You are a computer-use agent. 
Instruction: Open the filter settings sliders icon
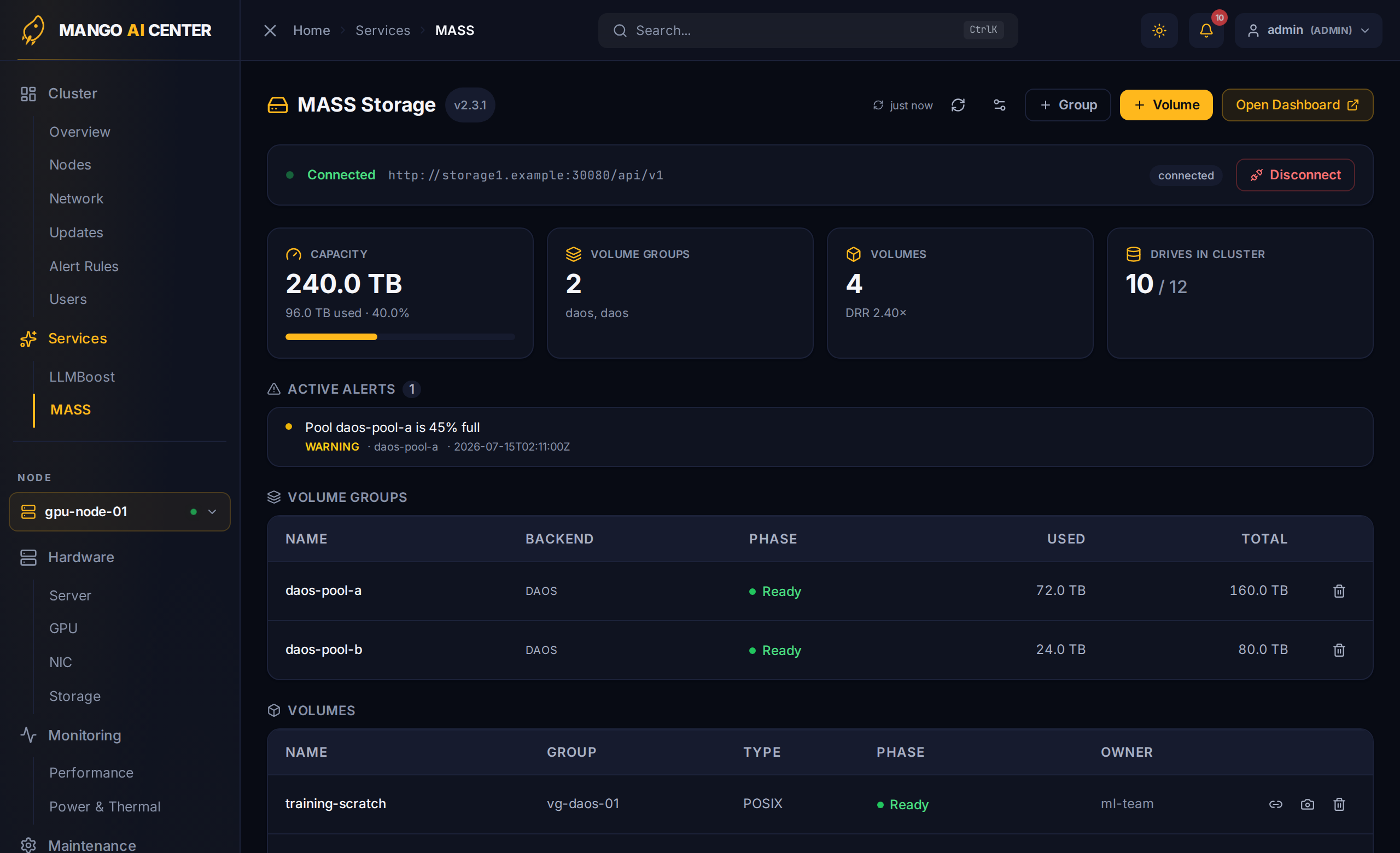(999, 105)
